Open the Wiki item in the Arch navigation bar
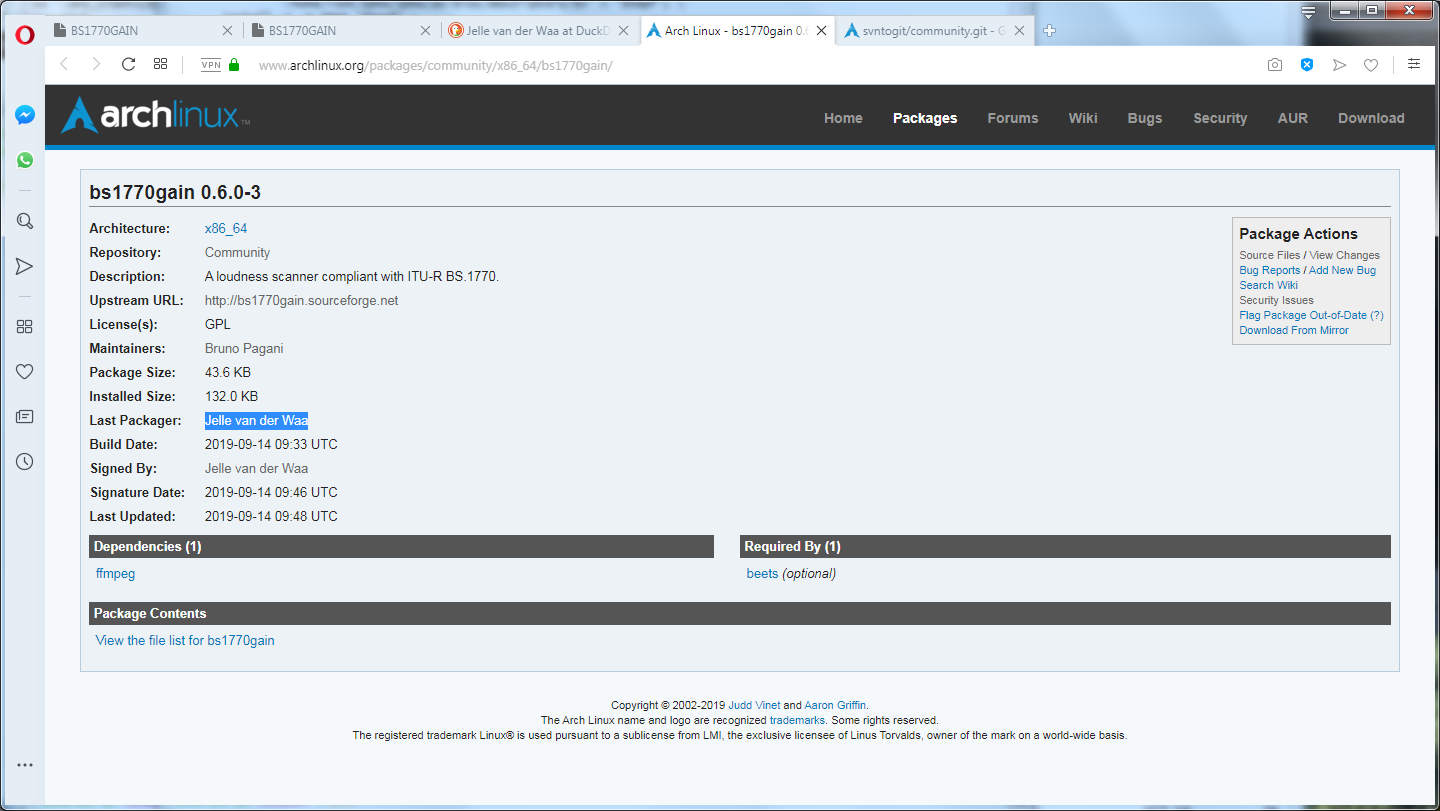Image resolution: width=1440 pixels, height=811 pixels. coord(1082,118)
